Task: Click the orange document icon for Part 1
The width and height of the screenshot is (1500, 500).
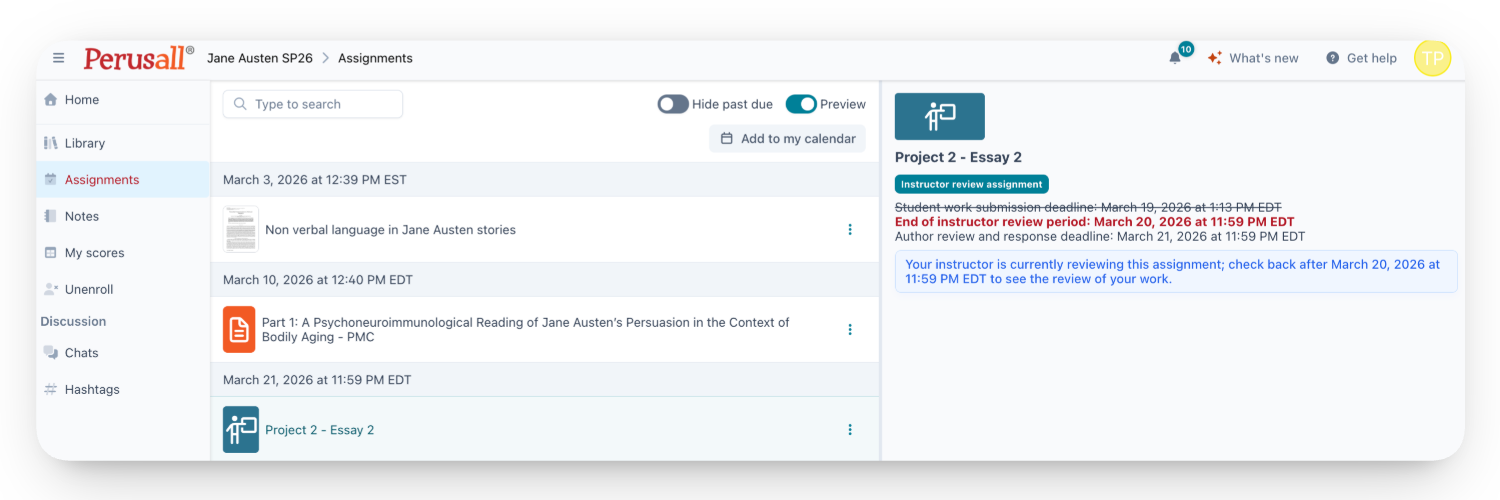Action: [239, 330]
